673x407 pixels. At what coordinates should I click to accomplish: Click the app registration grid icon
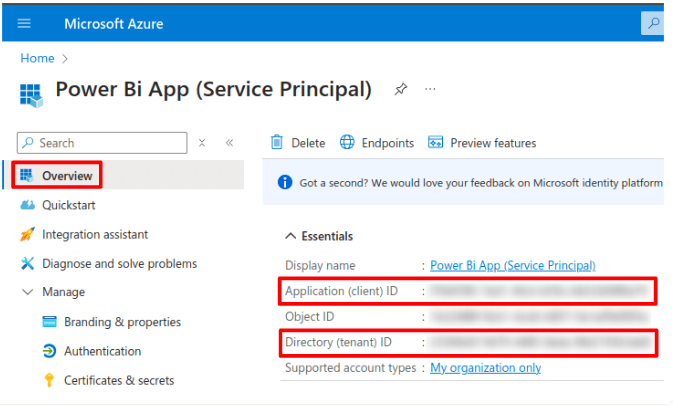tap(31, 95)
